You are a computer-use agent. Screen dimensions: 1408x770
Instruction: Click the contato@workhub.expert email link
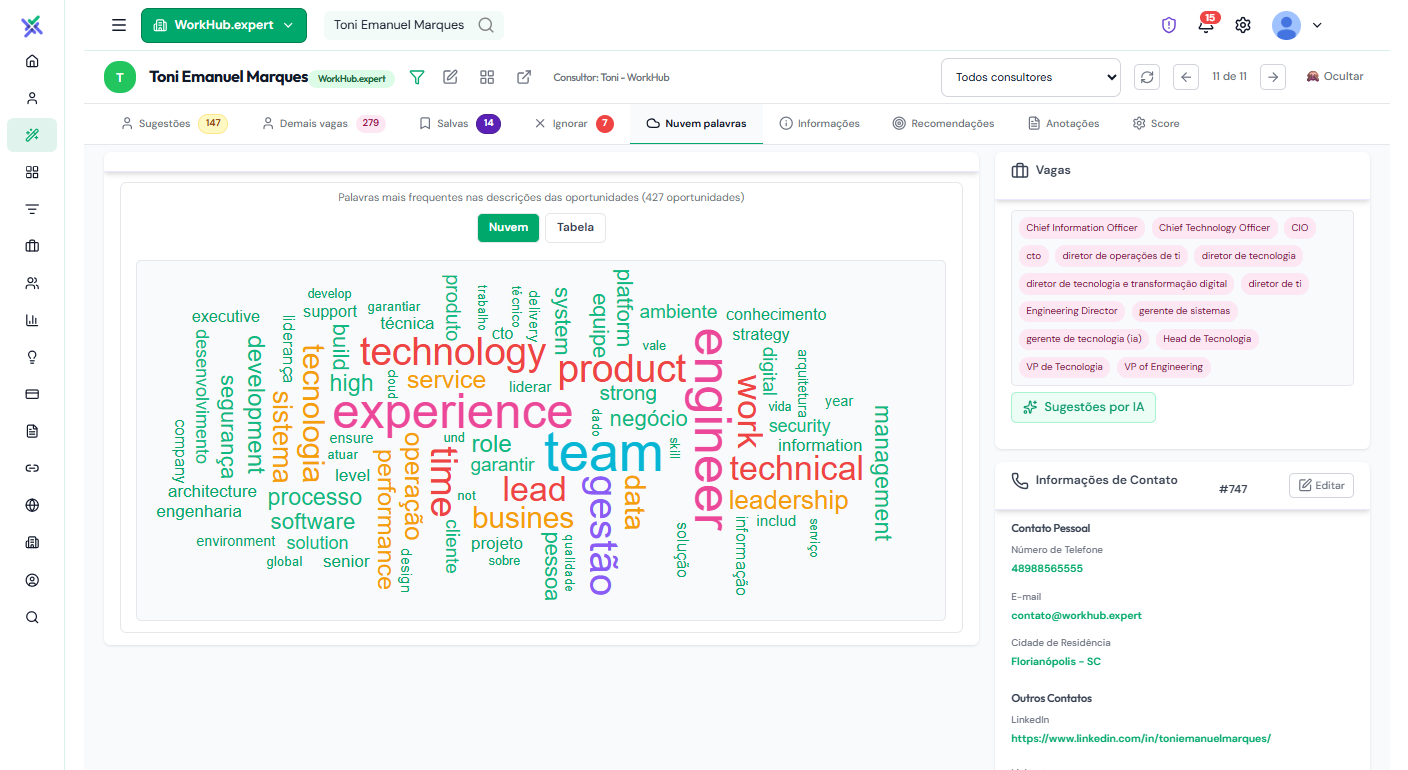pyautogui.click(x=1076, y=616)
